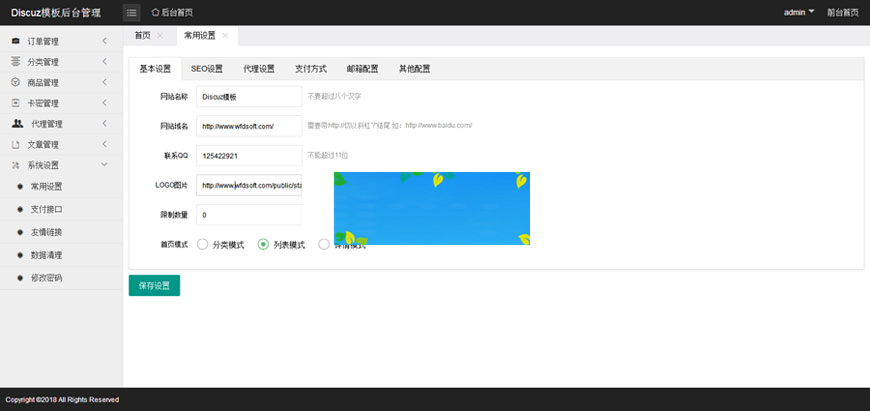Select the 列表模式 radio button
This screenshot has height=411, width=870.
click(x=263, y=244)
